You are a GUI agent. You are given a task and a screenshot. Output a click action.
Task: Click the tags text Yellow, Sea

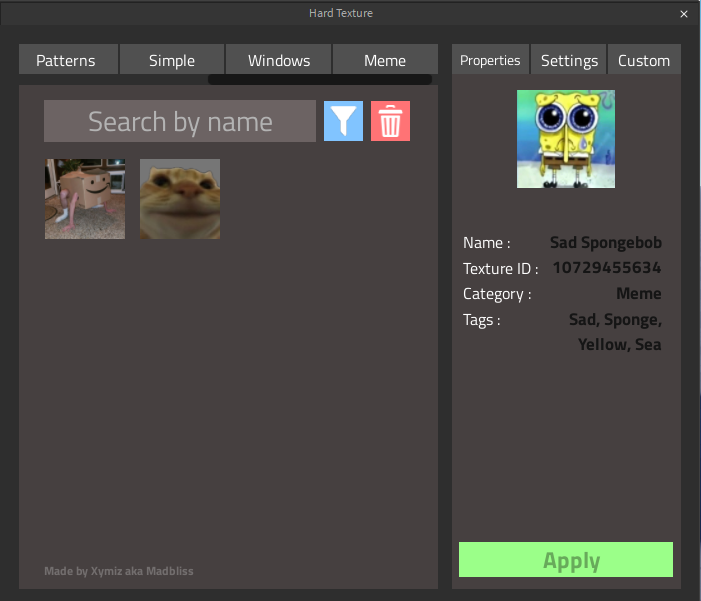click(x=620, y=345)
